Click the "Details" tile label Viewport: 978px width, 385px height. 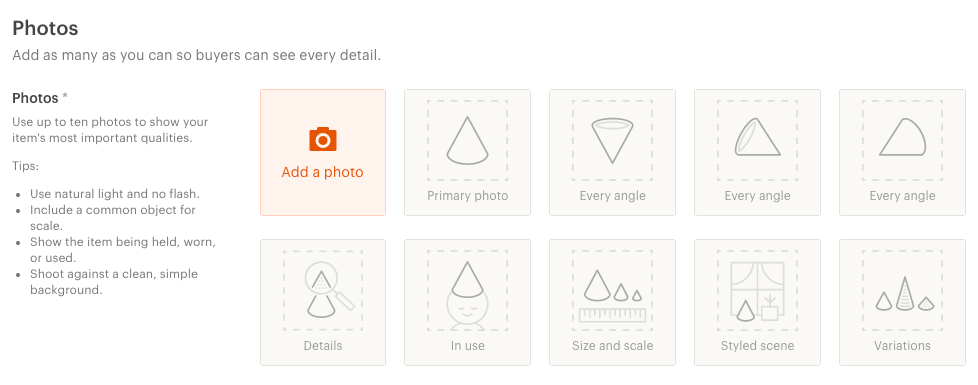tap(322, 346)
